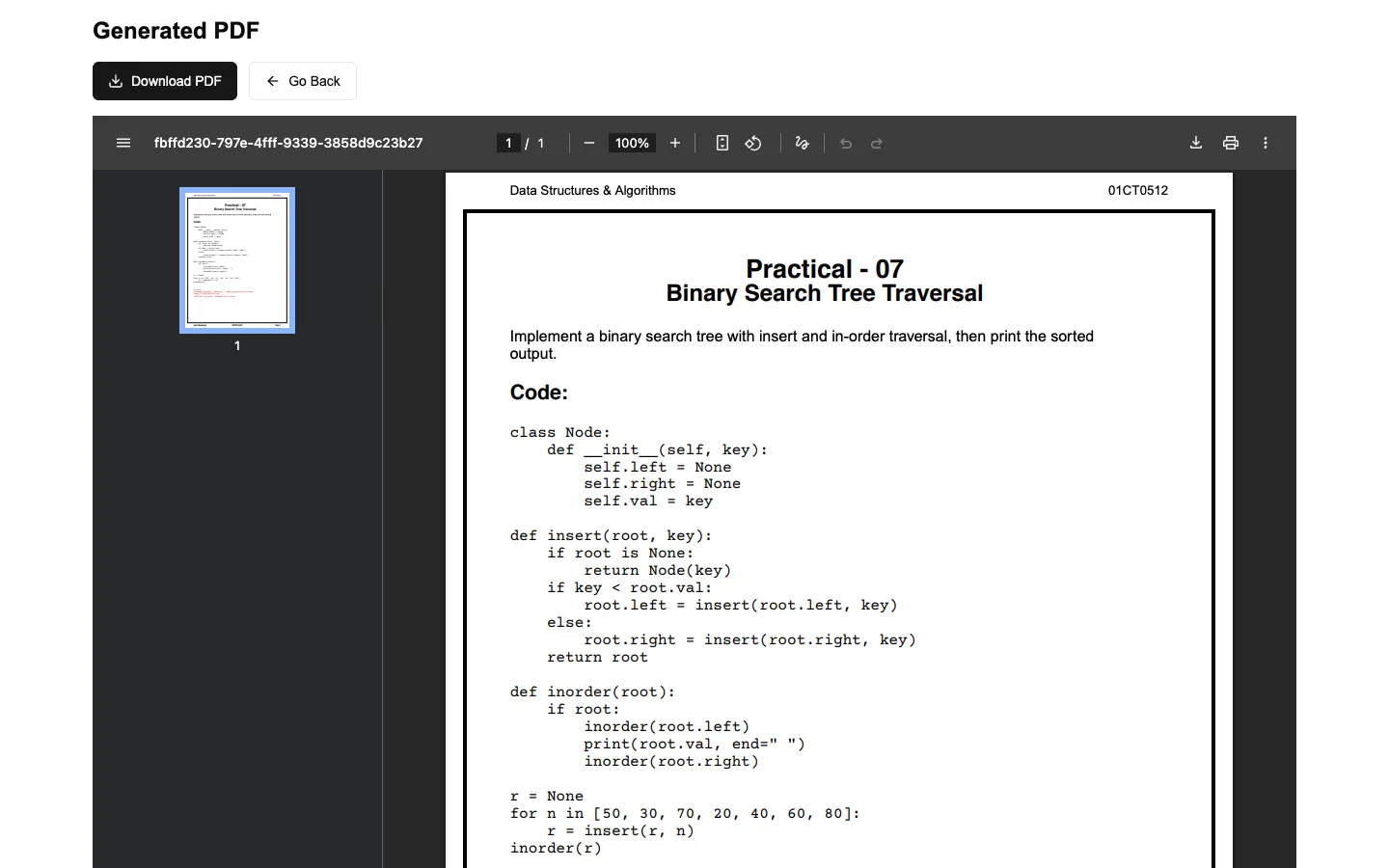Click the 'return Node(key)' code line
The height and width of the screenshot is (868, 1389).
657,571
